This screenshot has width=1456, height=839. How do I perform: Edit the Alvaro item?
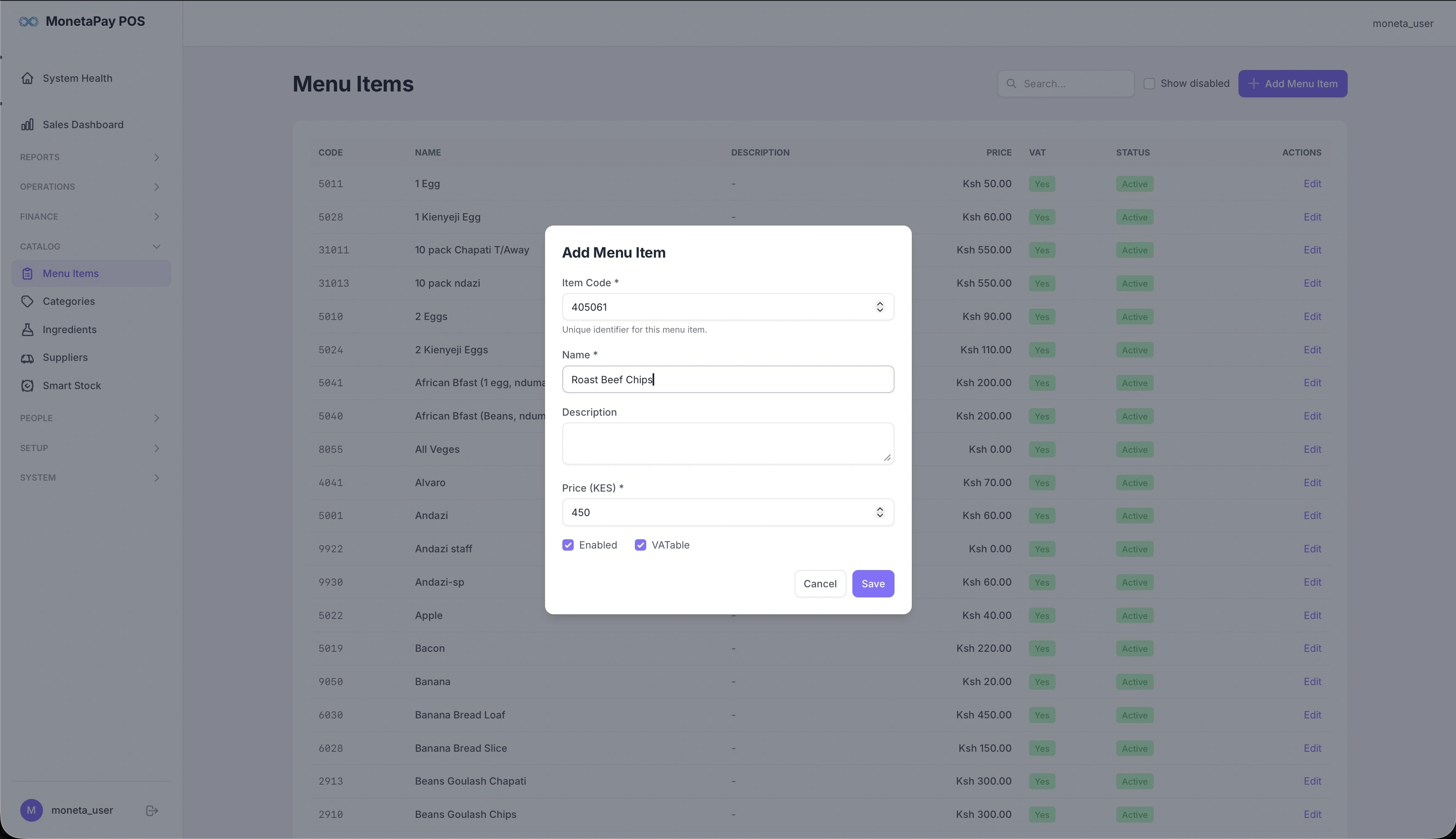pos(1313,483)
